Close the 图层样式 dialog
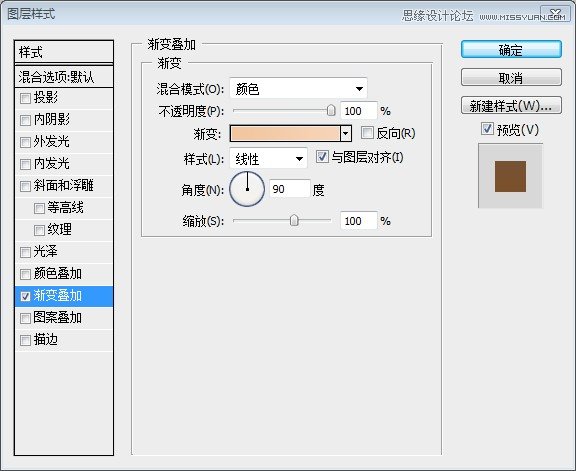 [x=555, y=14]
